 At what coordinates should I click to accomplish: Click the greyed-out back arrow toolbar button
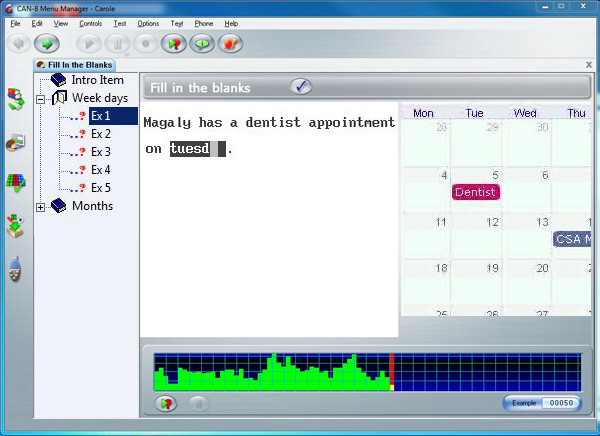[18, 44]
